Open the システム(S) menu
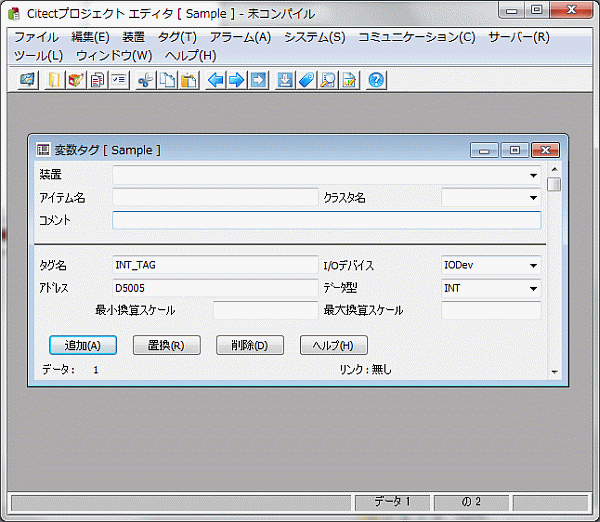600x522 pixels. click(315, 37)
